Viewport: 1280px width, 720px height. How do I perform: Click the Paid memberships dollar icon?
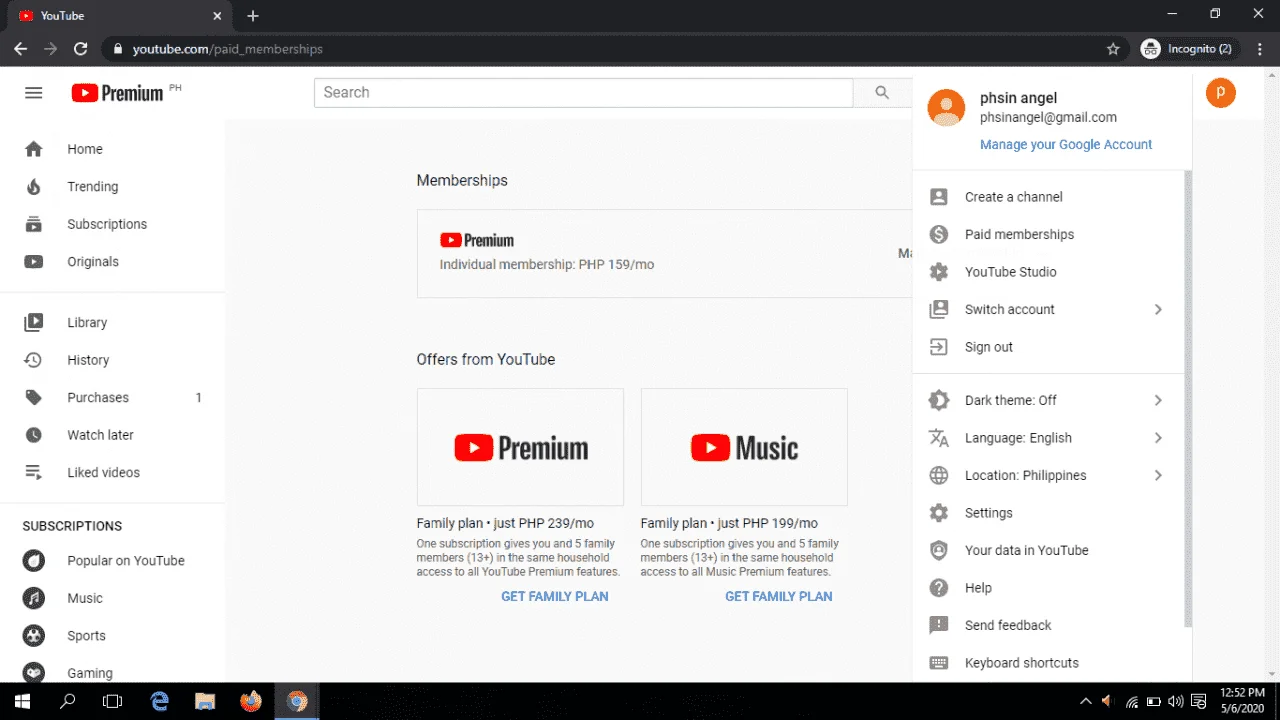(x=938, y=234)
